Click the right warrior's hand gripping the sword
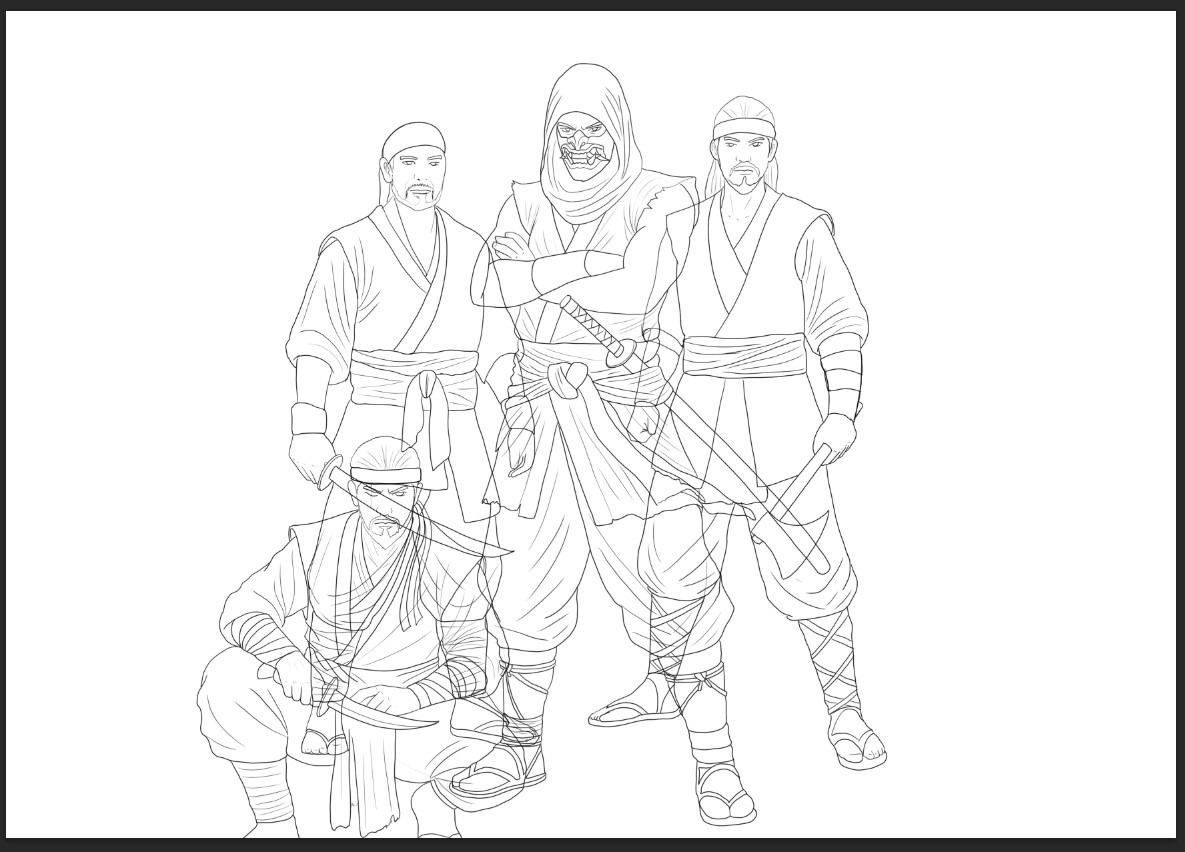This screenshot has height=852, width=1185. click(835, 436)
